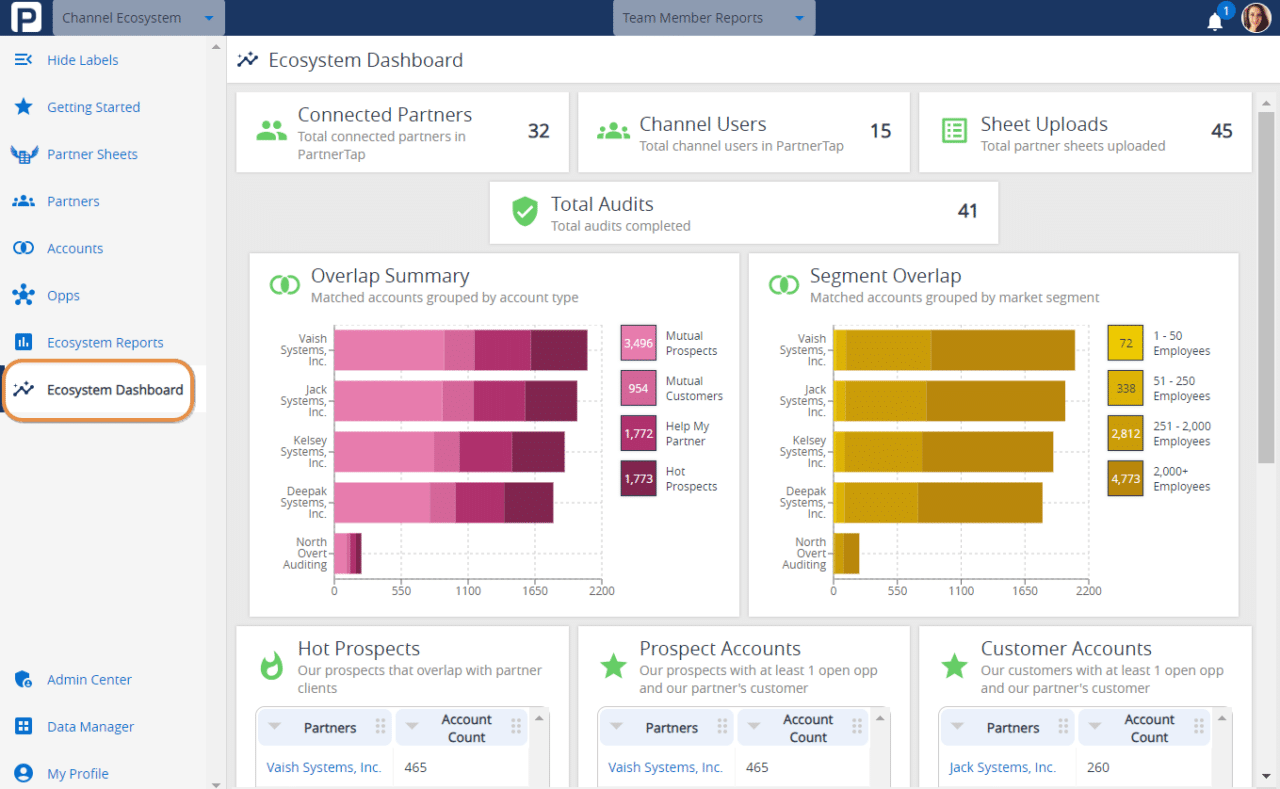Open the Team Member Reports dropdown
This screenshot has height=789, width=1280.
713,17
